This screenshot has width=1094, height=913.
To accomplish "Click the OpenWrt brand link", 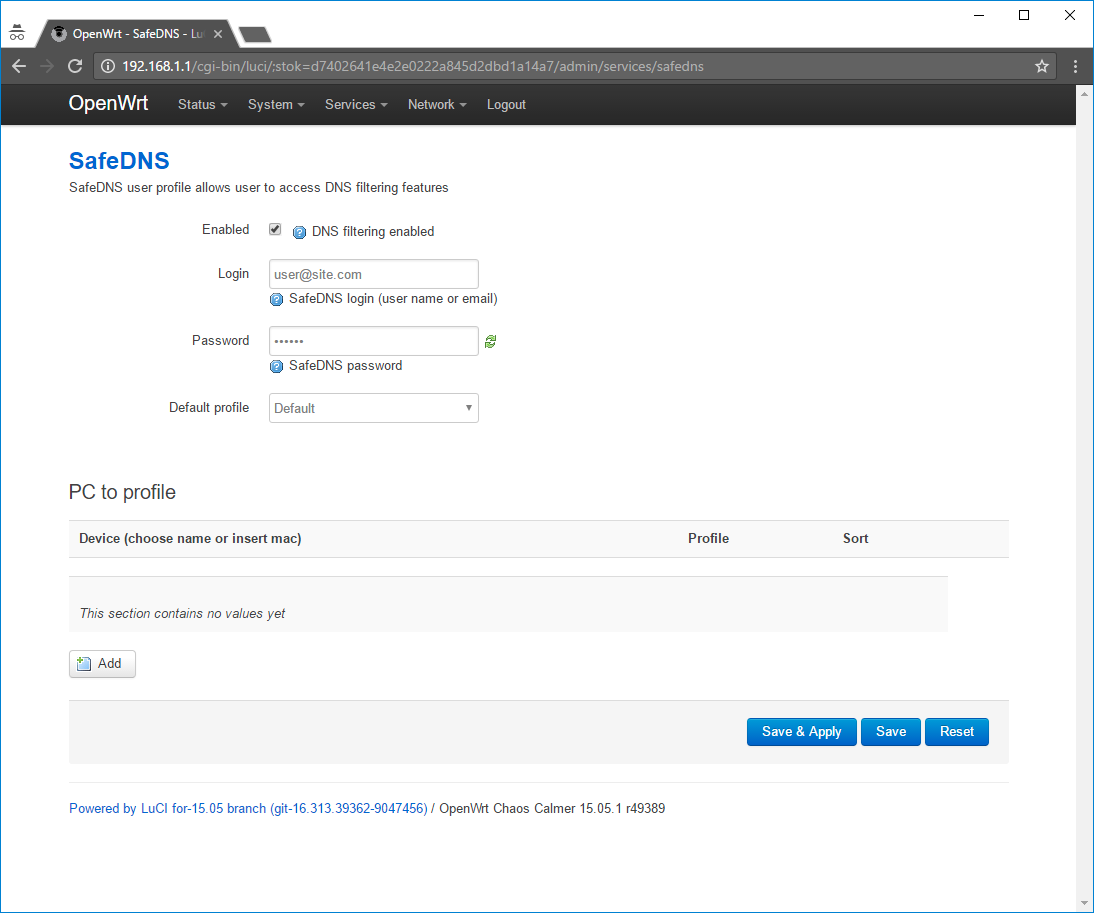I will point(108,103).
